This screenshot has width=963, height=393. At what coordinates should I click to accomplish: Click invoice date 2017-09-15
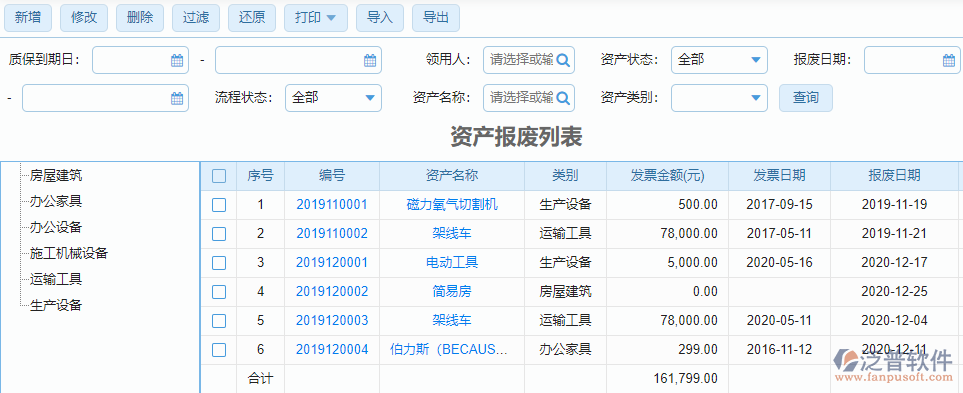tap(779, 205)
